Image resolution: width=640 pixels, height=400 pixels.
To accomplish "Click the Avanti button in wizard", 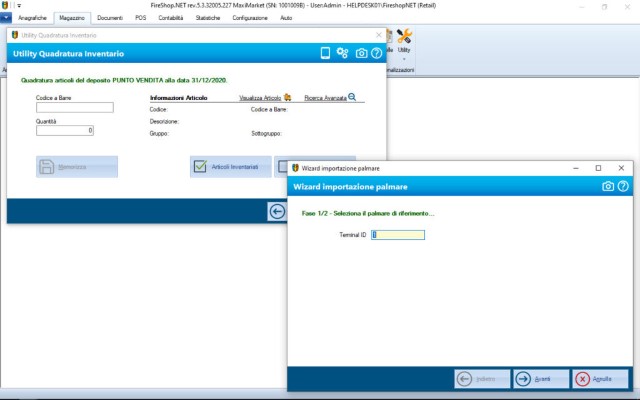I will [539, 379].
